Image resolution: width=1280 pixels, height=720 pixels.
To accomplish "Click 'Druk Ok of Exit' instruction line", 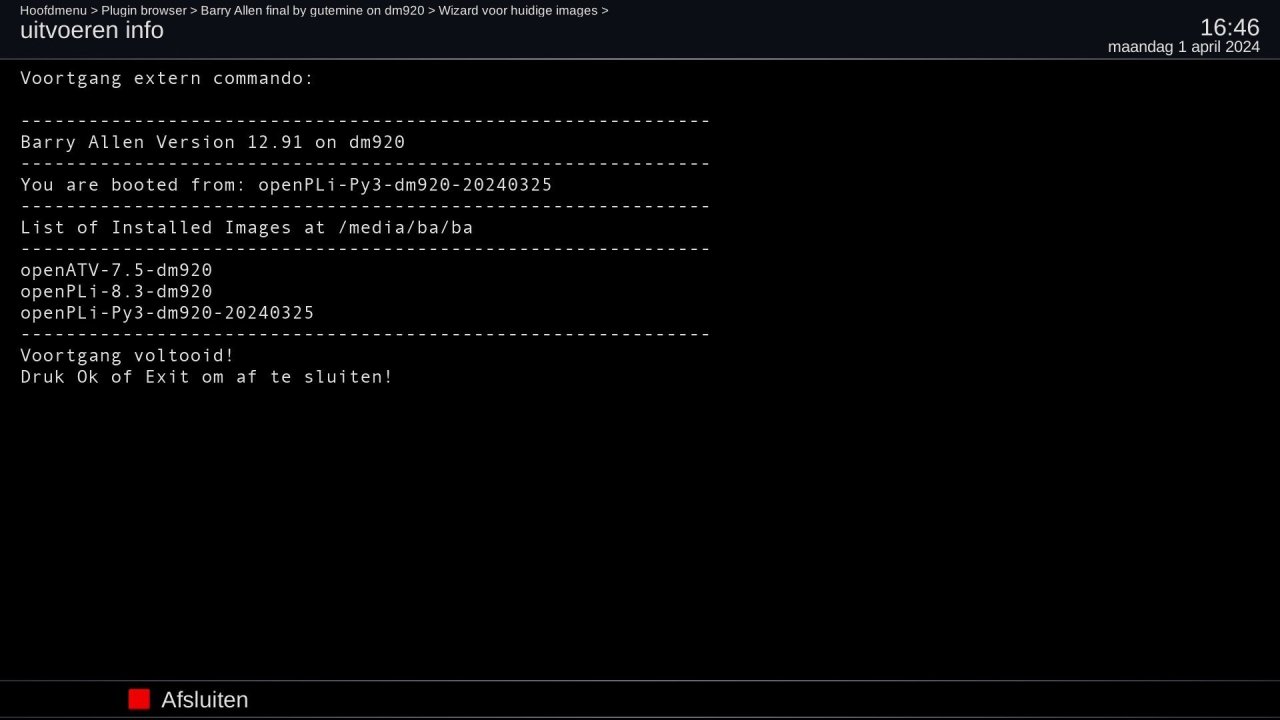I will click(206, 377).
